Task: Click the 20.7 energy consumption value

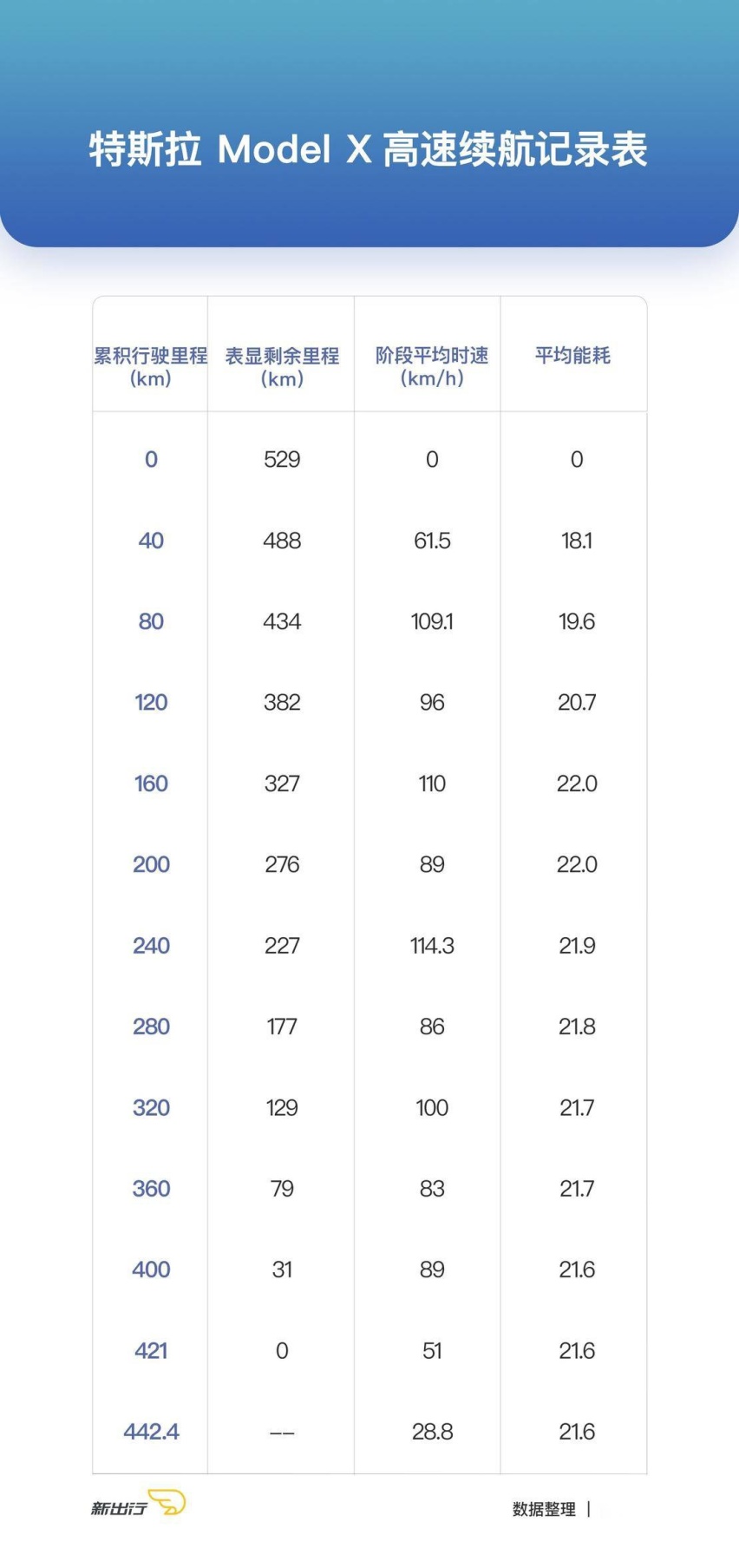Action: pos(577,702)
